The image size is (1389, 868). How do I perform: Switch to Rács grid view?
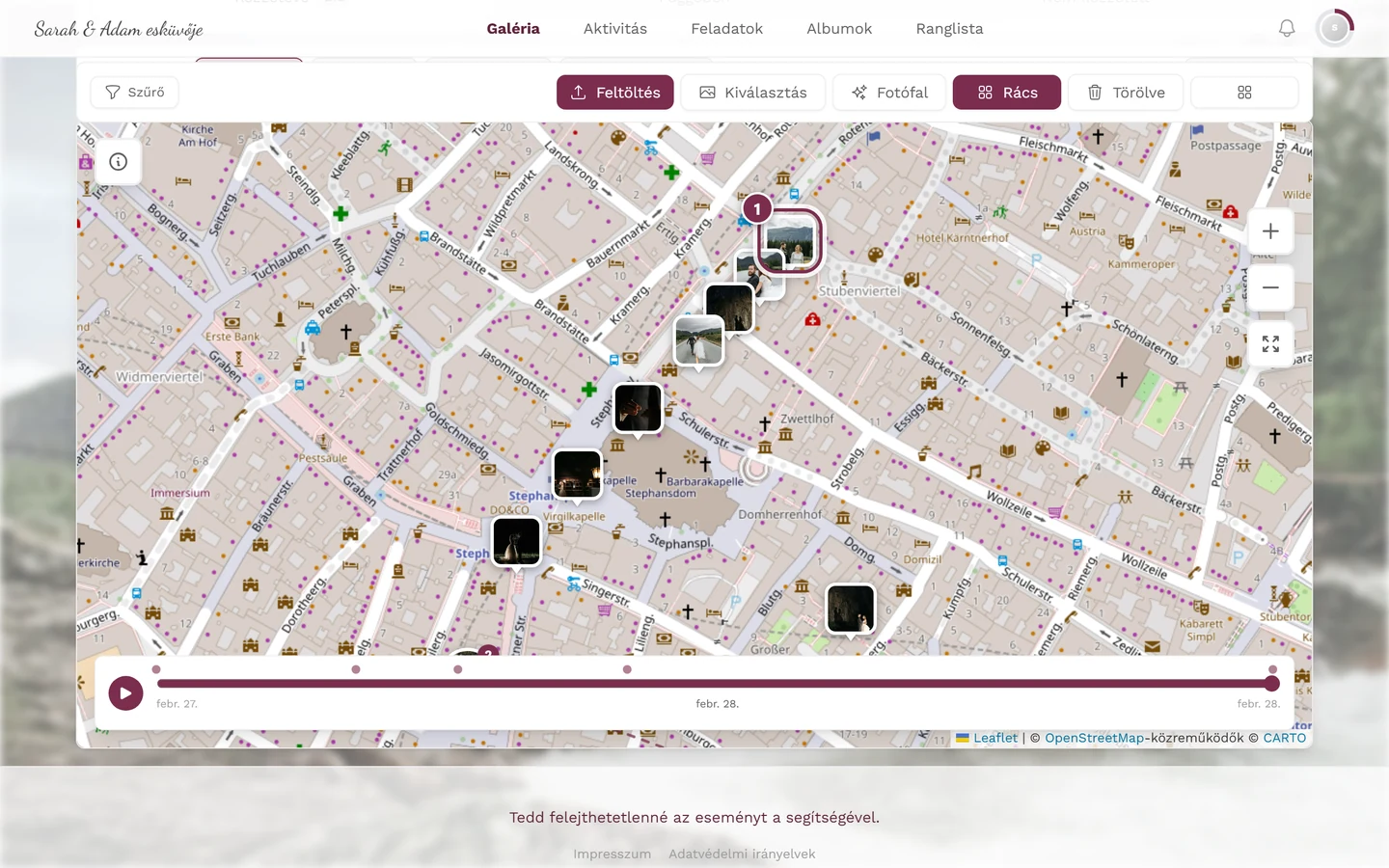pos(1007,93)
